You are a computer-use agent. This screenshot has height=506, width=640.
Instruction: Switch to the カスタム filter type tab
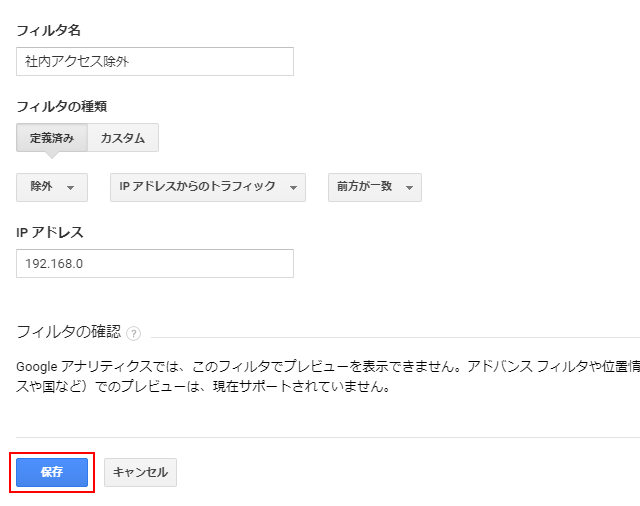(x=123, y=138)
